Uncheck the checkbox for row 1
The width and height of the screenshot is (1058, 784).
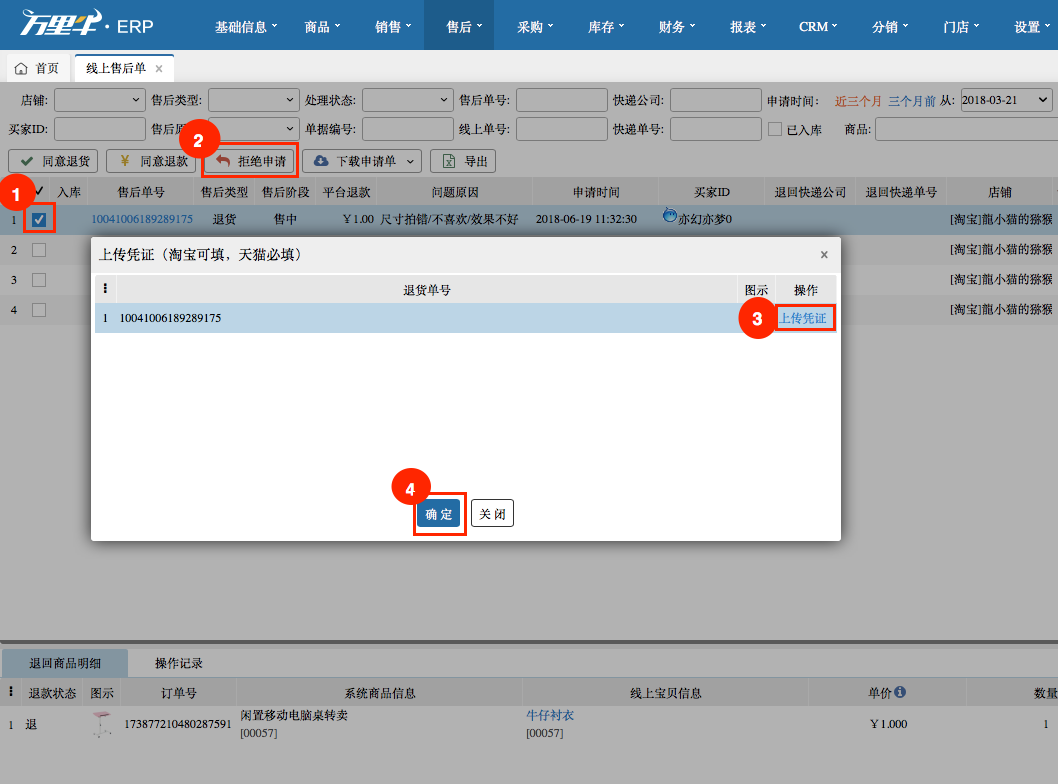pyautogui.click(x=39, y=219)
